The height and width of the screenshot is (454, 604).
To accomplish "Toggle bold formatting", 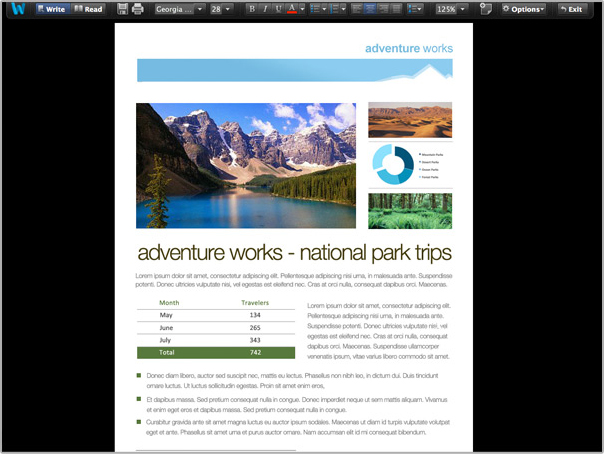I will click(x=251, y=9).
